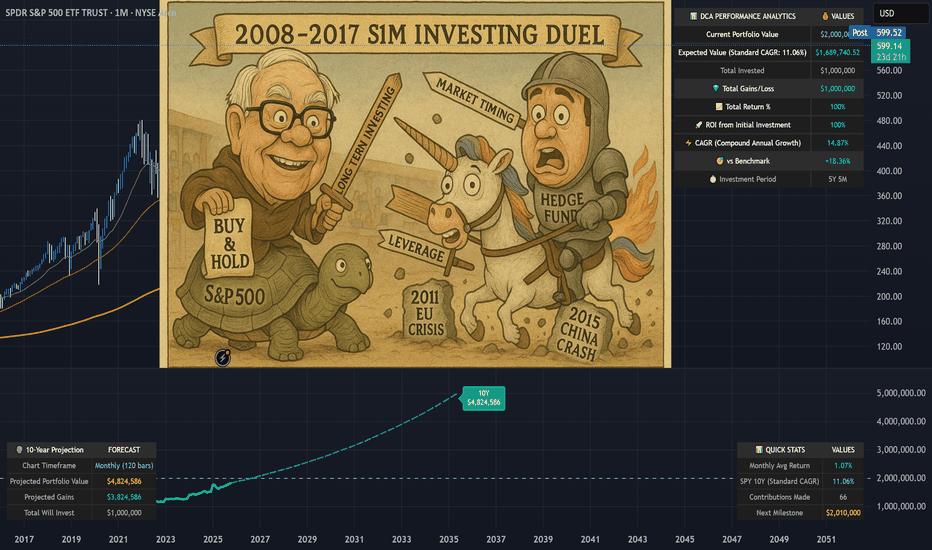This screenshot has width=932, height=550.
Task: Click the DCA Performance Analytics header icon
Action: pyautogui.click(x=693, y=16)
